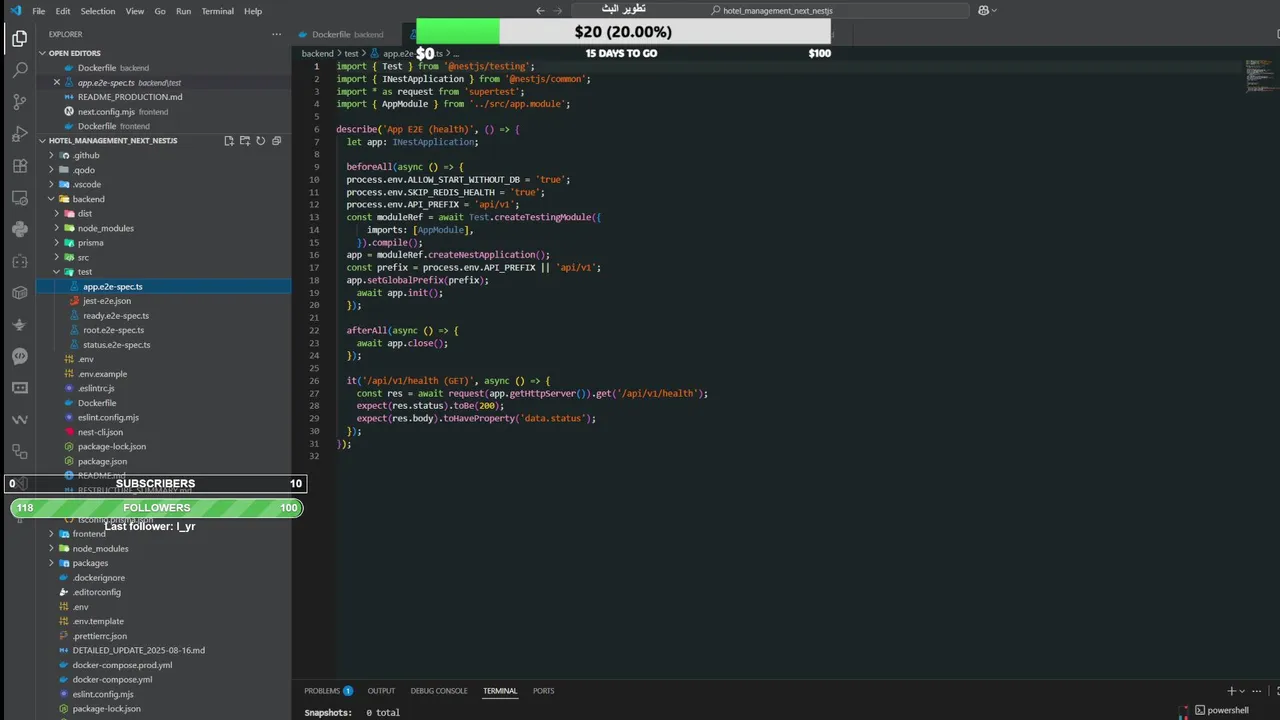Open docker-compose.prod.yml in explorer

click(122, 665)
